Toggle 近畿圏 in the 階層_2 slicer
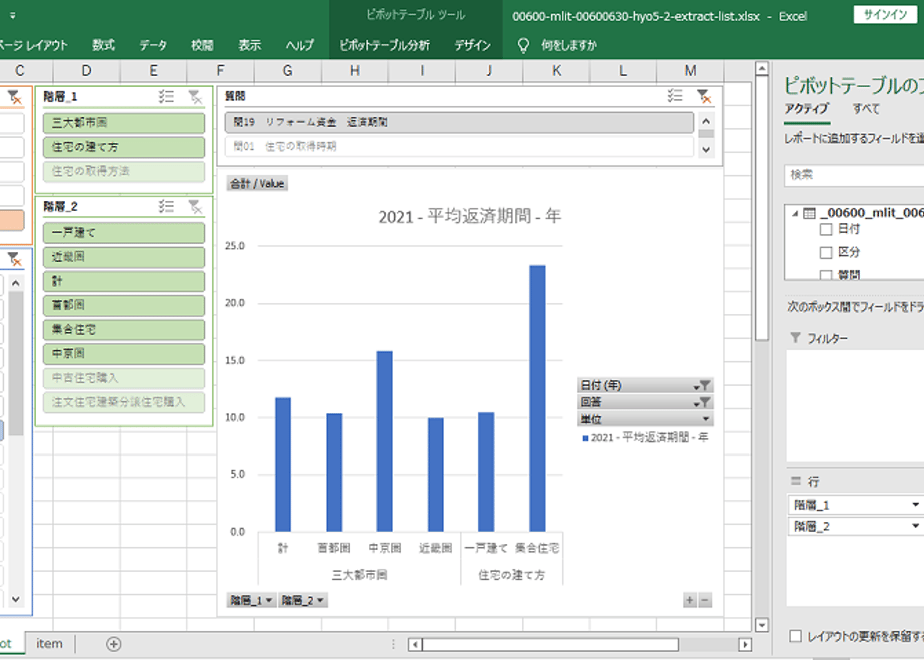Viewport: 924px width, 660px height. pyautogui.click(x=124, y=257)
